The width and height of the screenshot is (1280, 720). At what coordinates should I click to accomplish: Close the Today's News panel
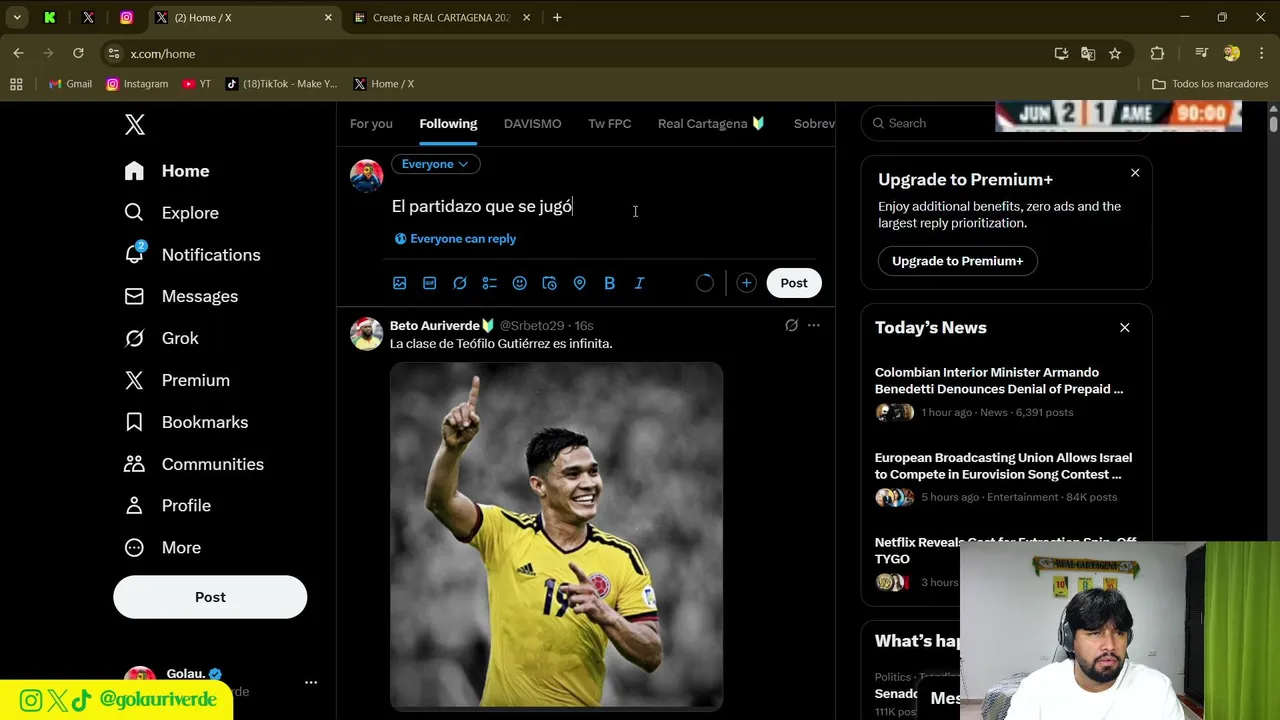pyautogui.click(x=1125, y=327)
